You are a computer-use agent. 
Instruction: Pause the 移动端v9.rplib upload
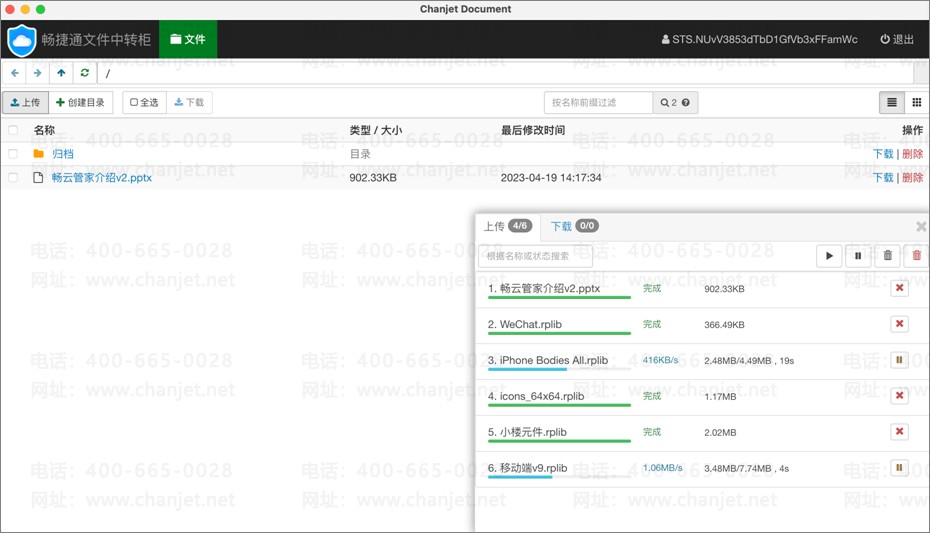899,468
